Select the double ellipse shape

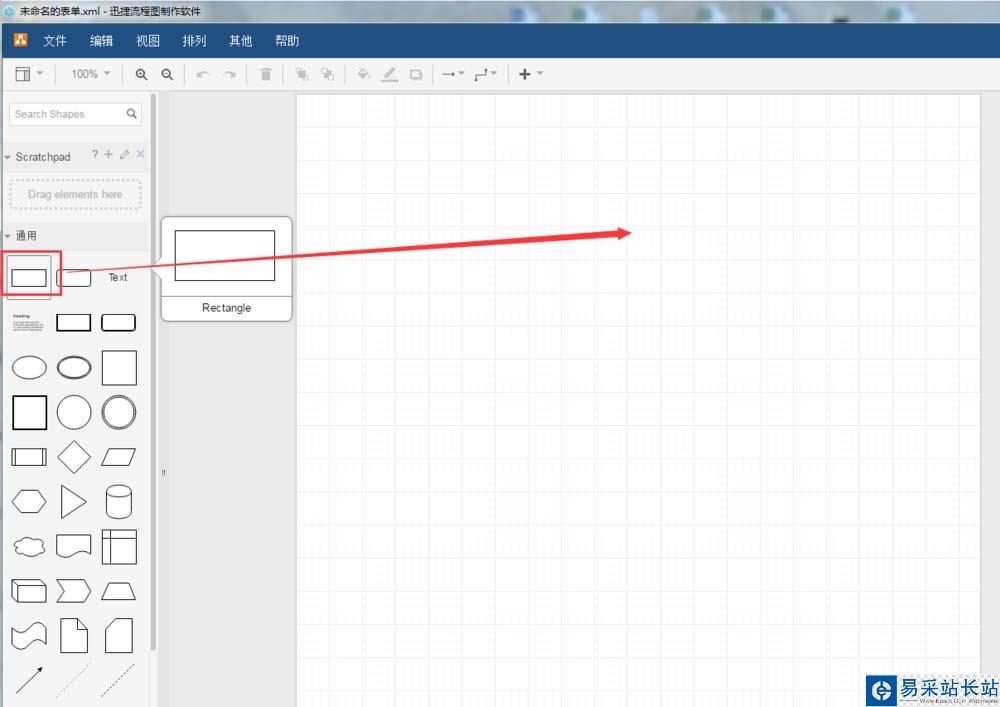[74, 368]
